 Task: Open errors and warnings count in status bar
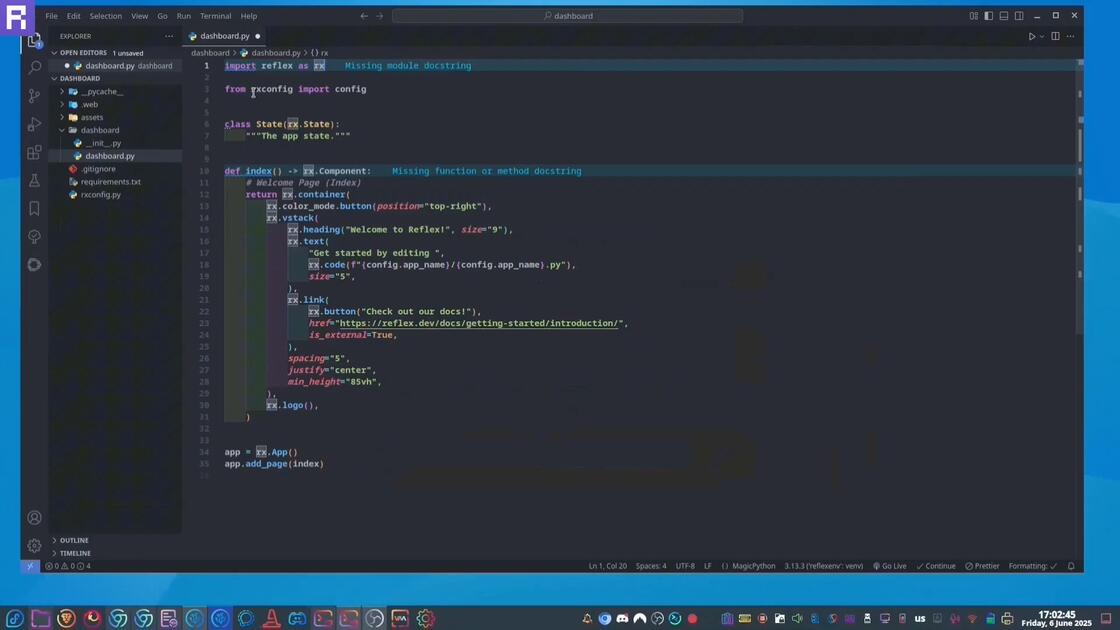tap(68, 566)
